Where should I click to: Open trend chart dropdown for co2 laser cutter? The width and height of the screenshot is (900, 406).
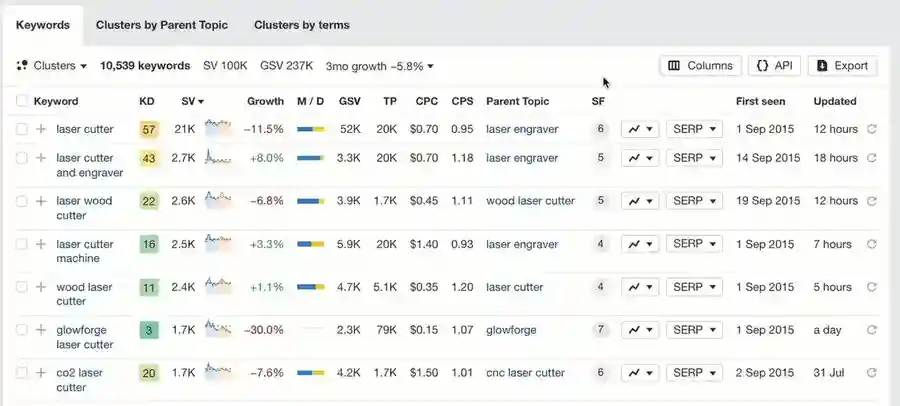click(x=640, y=373)
